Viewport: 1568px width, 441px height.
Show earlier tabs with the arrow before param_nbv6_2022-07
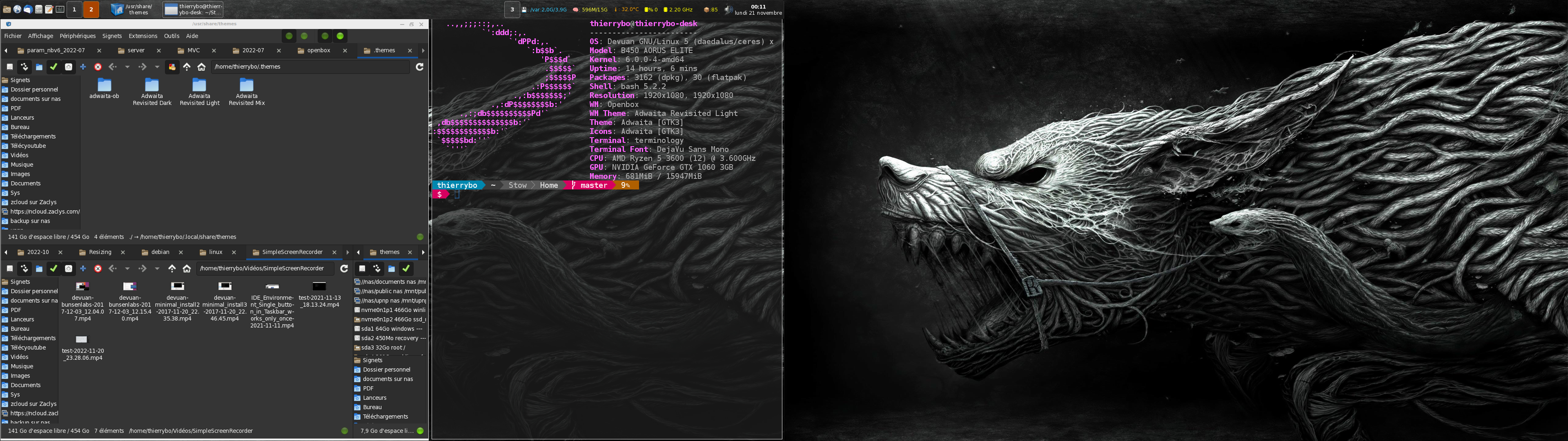[x=6, y=51]
